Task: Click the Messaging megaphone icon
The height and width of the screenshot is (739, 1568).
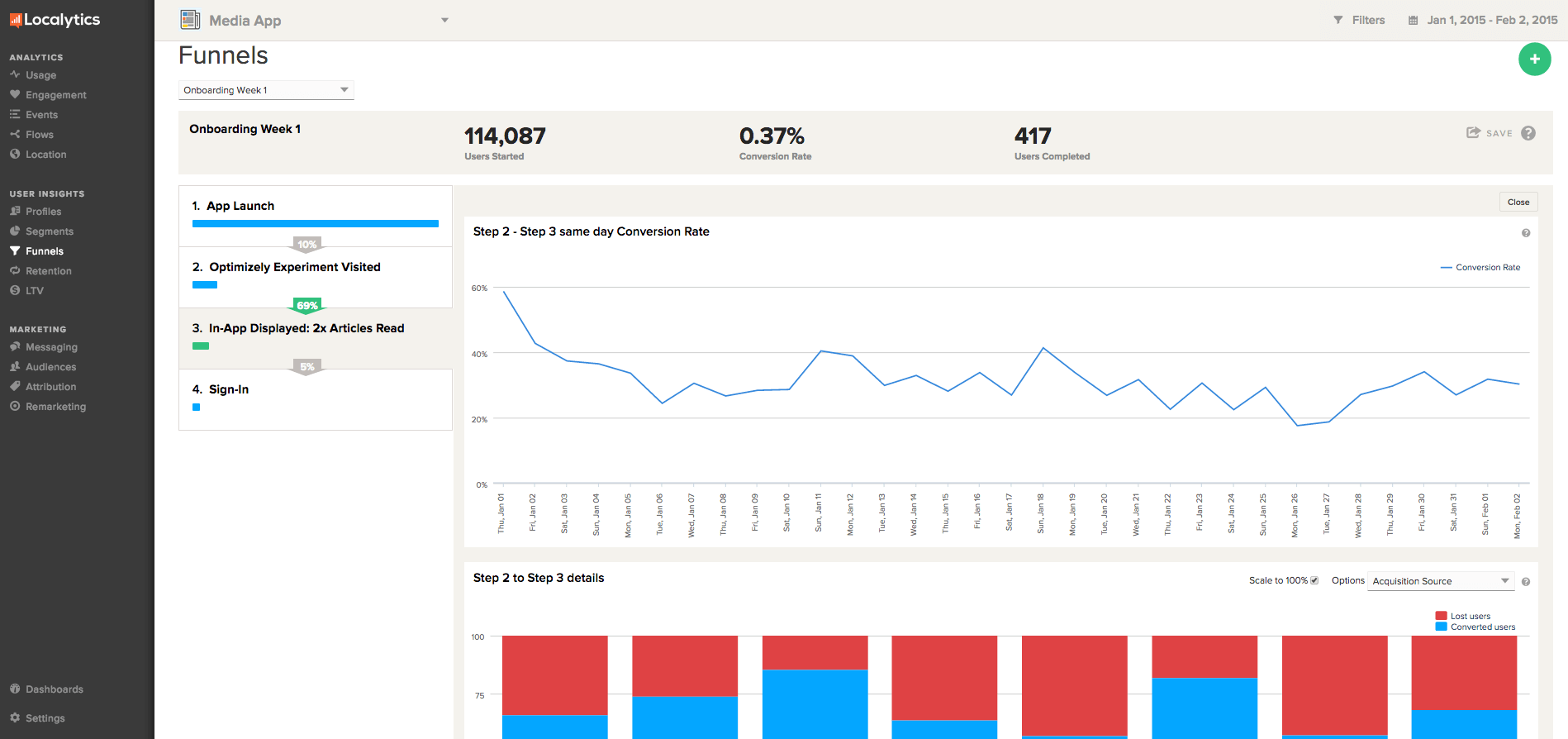Action: pyautogui.click(x=15, y=346)
